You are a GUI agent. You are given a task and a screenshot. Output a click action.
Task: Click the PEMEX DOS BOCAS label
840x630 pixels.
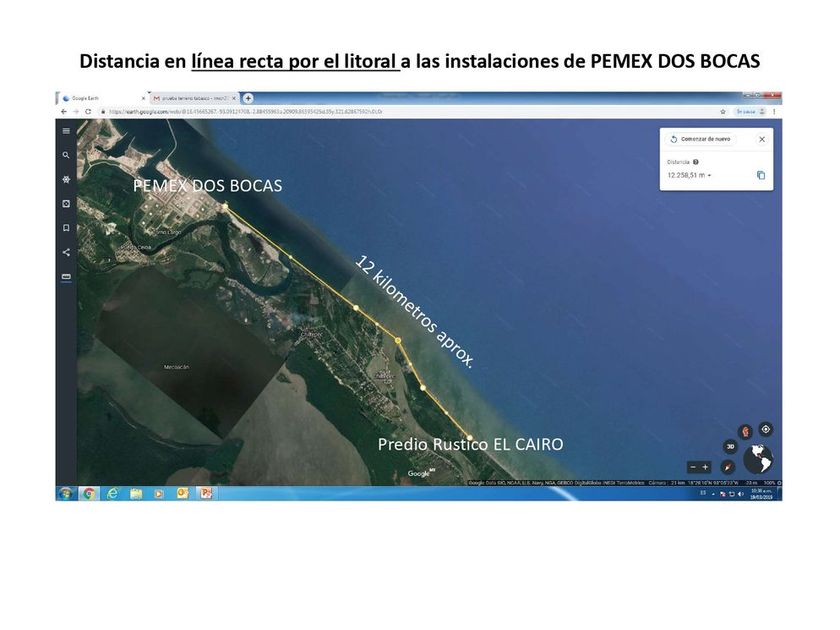pyautogui.click(x=207, y=185)
